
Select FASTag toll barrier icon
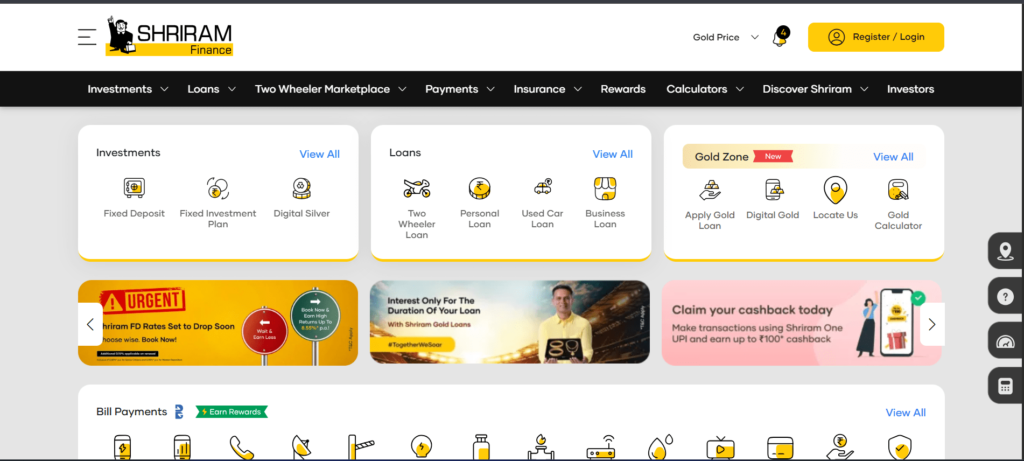tap(361, 447)
